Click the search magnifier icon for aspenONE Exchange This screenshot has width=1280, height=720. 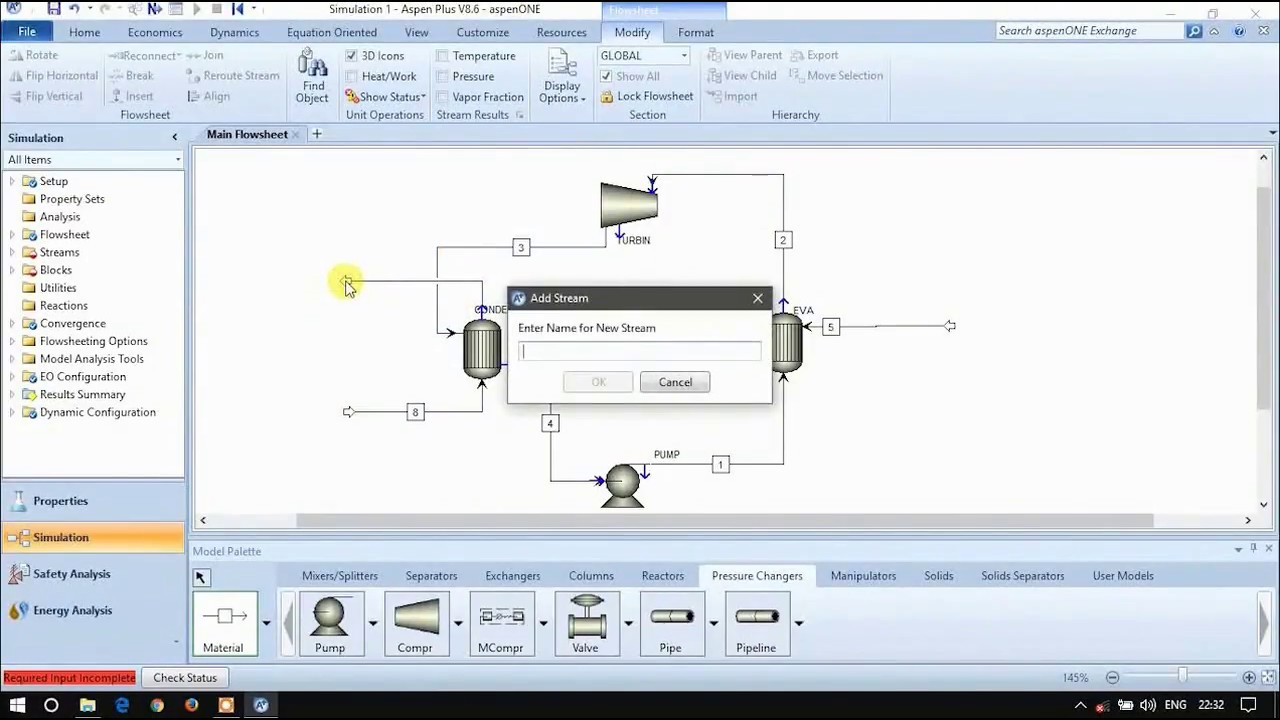(1193, 31)
